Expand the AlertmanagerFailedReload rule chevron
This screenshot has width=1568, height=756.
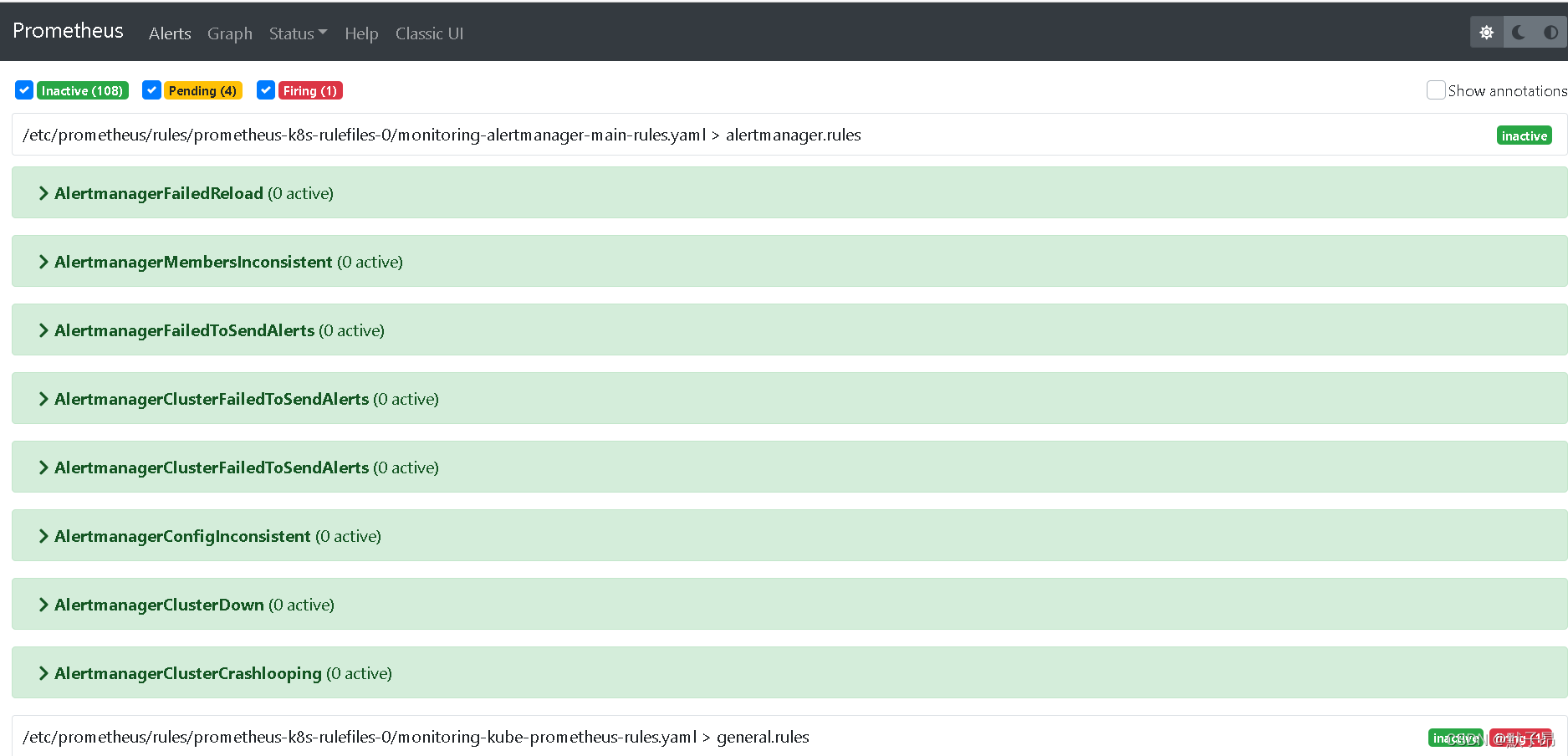click(x=43, y=193)
